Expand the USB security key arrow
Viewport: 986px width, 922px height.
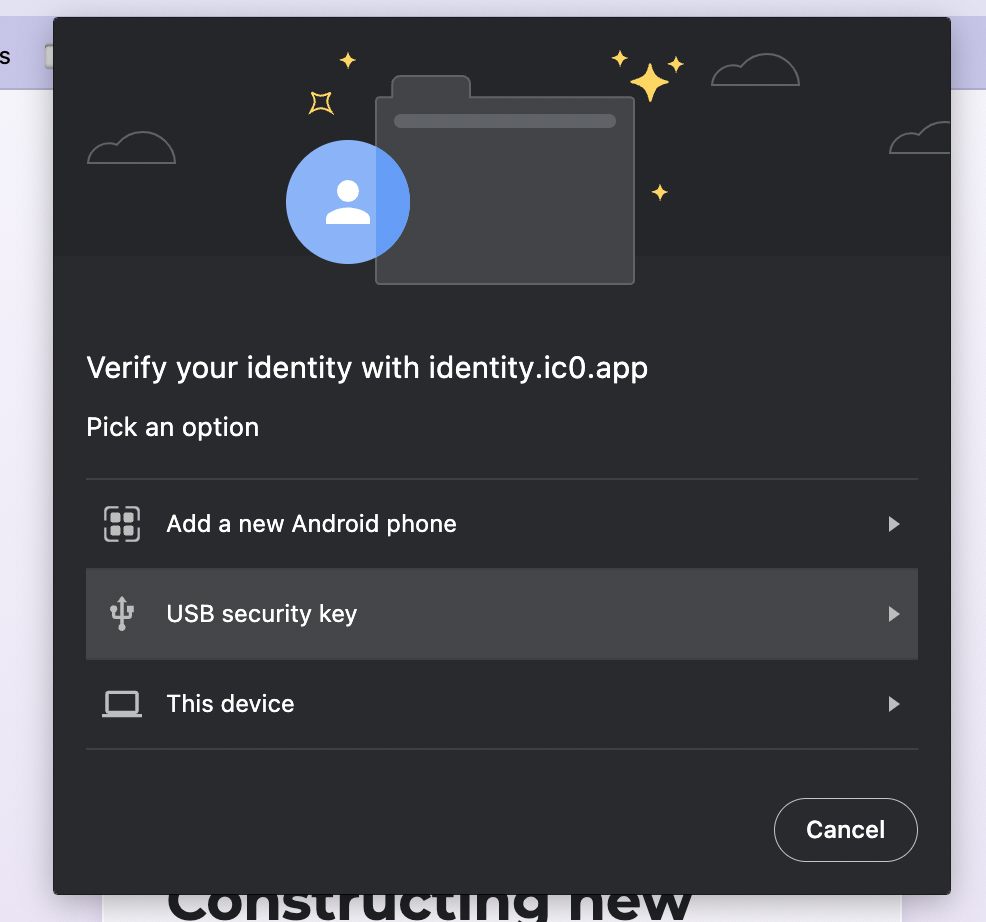pyautogui.click(x=894, y=614)
